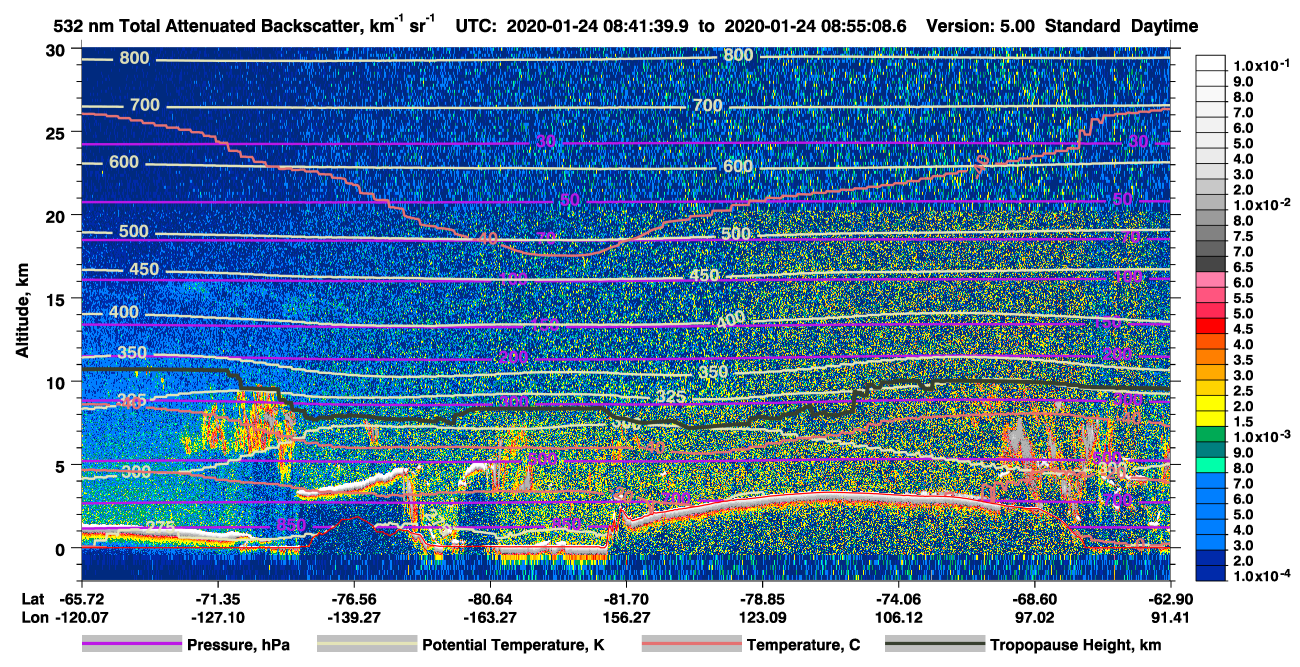Click the longitude value '-127.10'
This screenshot has width=1300, height=667.
point(217,617)
